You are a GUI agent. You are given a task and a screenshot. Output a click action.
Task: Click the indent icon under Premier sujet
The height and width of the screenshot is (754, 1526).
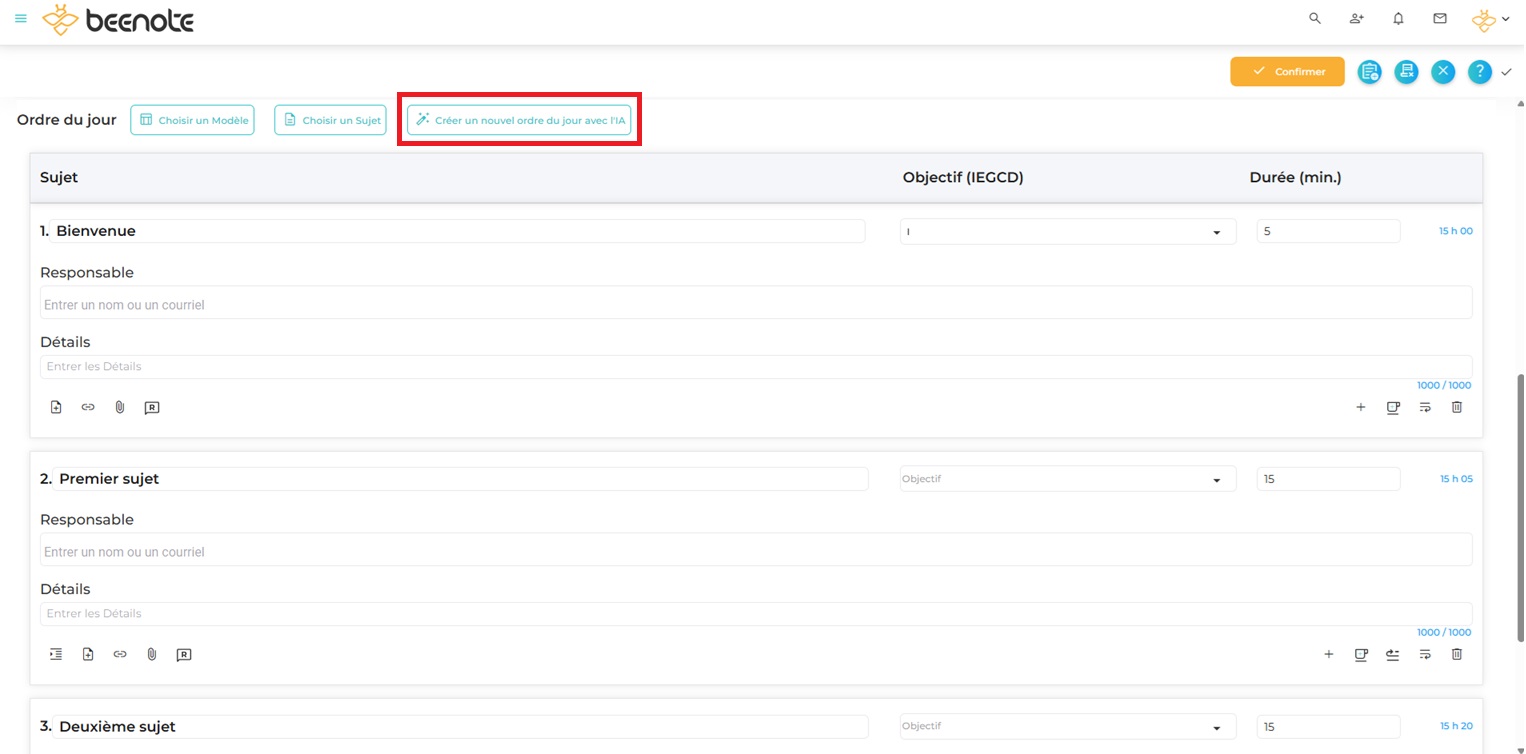[56, 654]
